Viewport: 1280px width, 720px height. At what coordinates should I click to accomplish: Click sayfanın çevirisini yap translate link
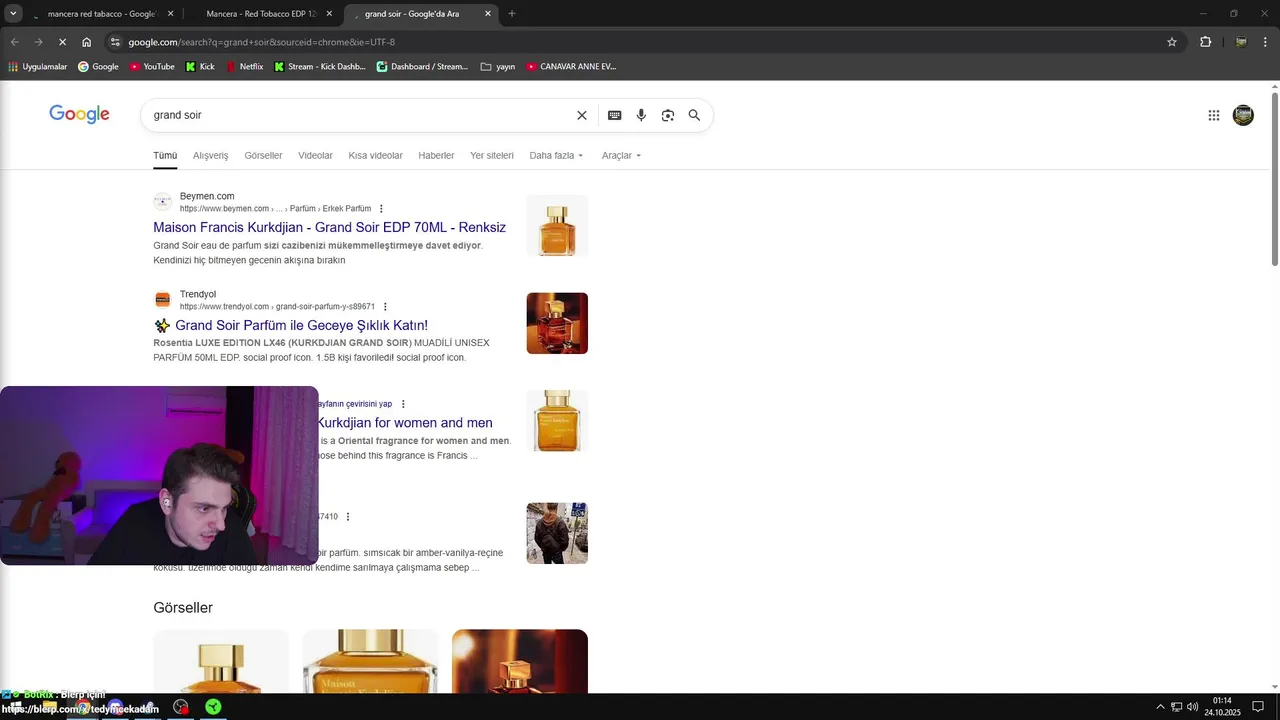point(355,404)
